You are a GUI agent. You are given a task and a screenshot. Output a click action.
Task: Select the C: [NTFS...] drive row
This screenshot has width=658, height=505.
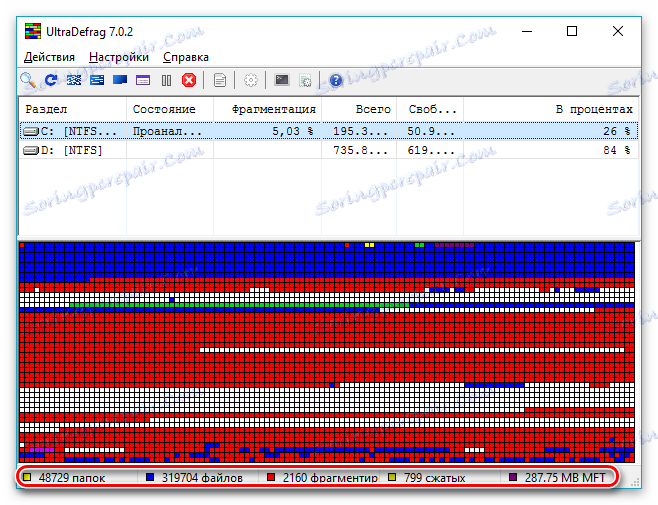click(x=329, y=131)
